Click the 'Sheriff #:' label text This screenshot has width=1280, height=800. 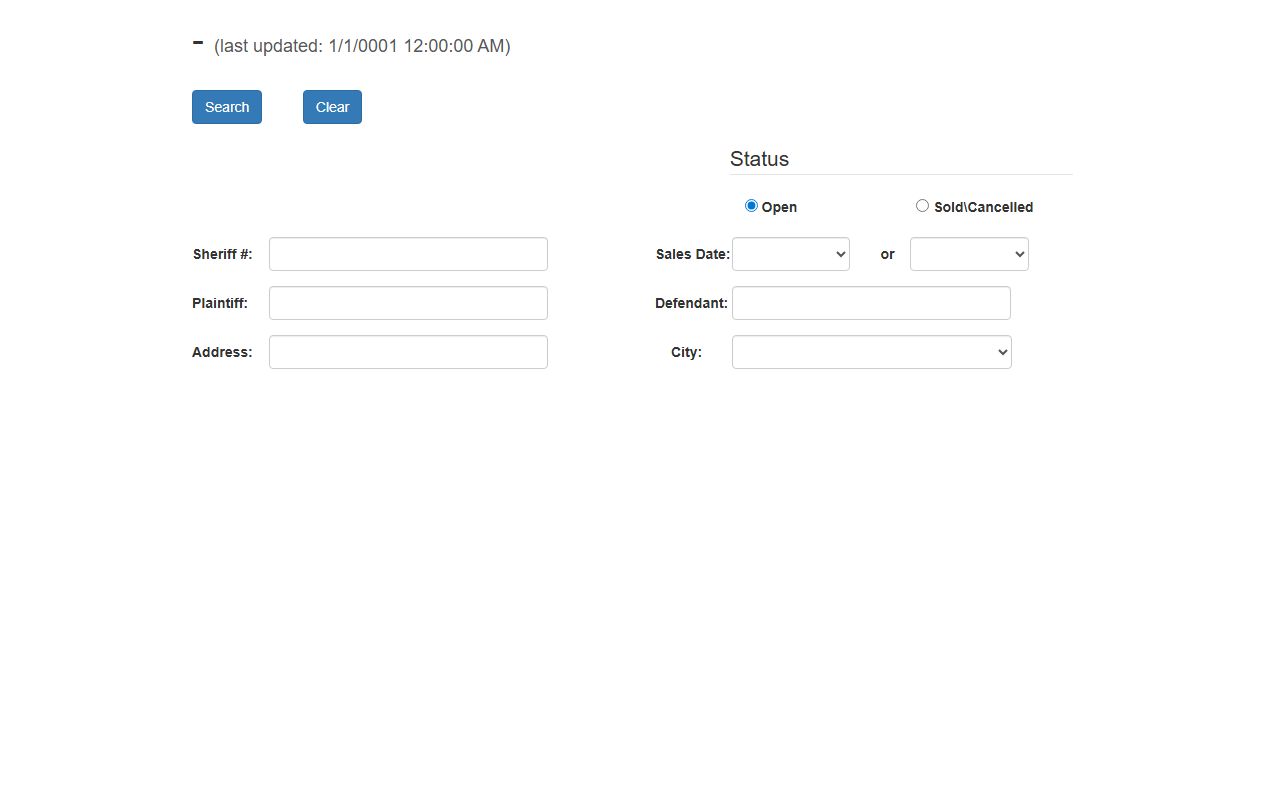coord(222,254)
